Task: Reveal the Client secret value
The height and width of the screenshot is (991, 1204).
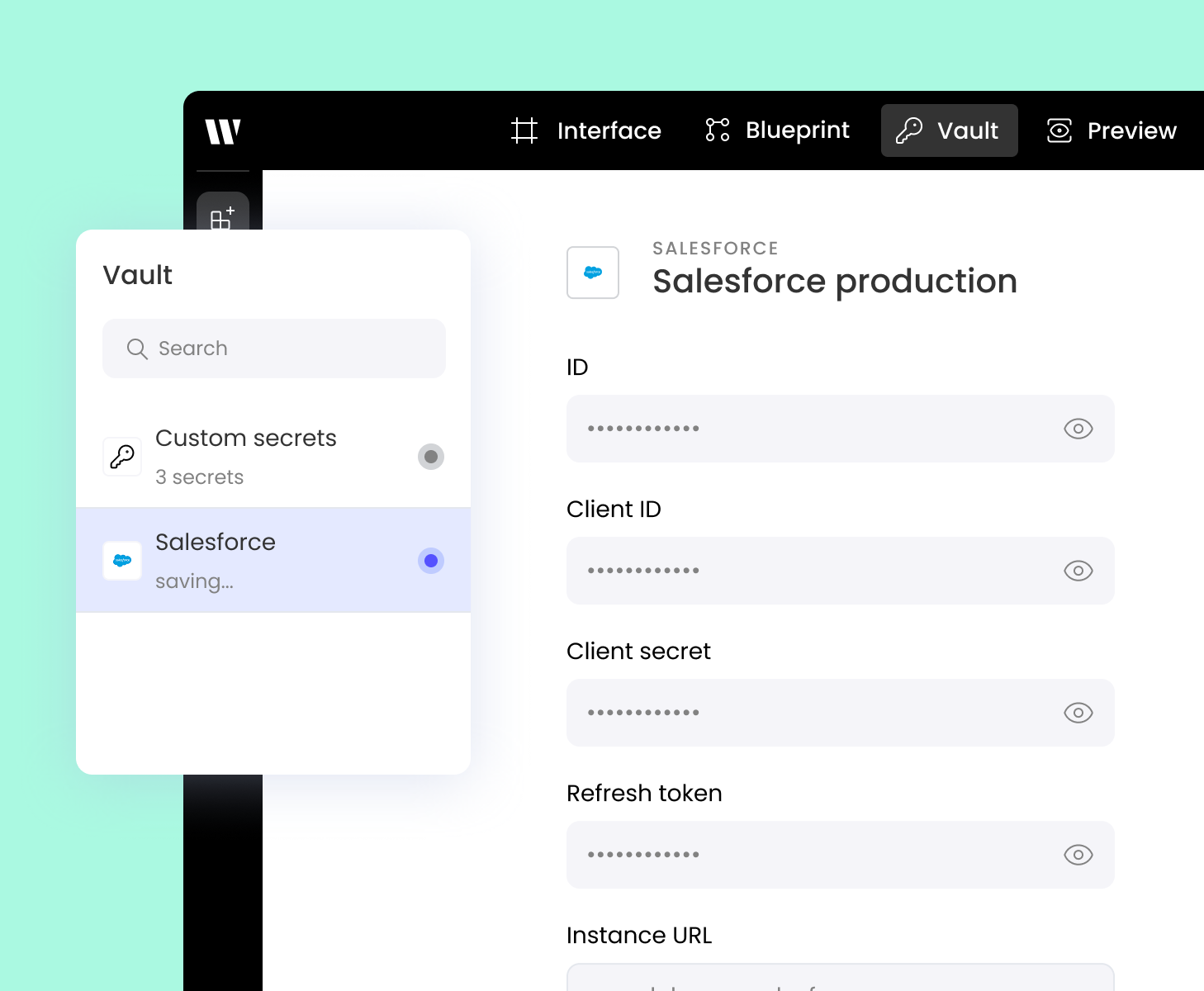Action: pyautogui.click(x=1078, y=713)
